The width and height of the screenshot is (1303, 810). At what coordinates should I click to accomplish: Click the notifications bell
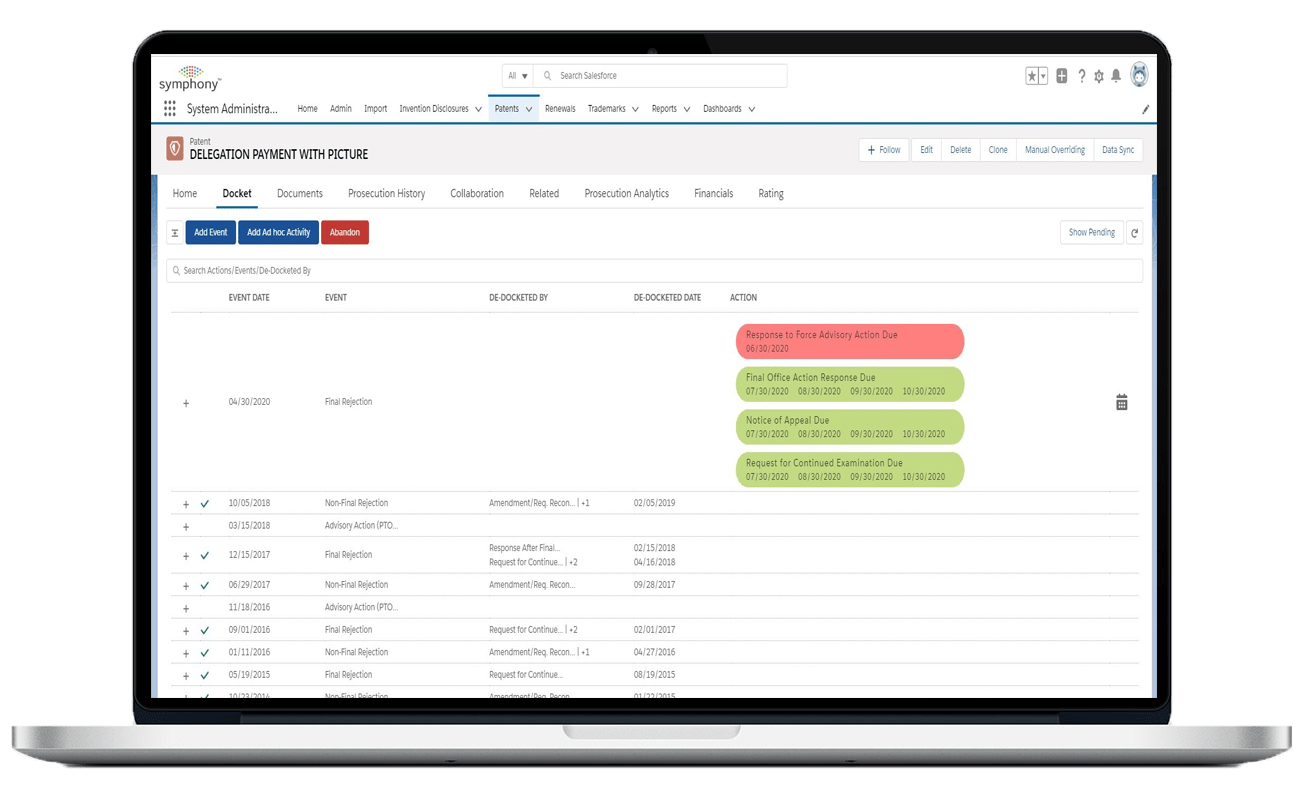(x=1115, y=75)
